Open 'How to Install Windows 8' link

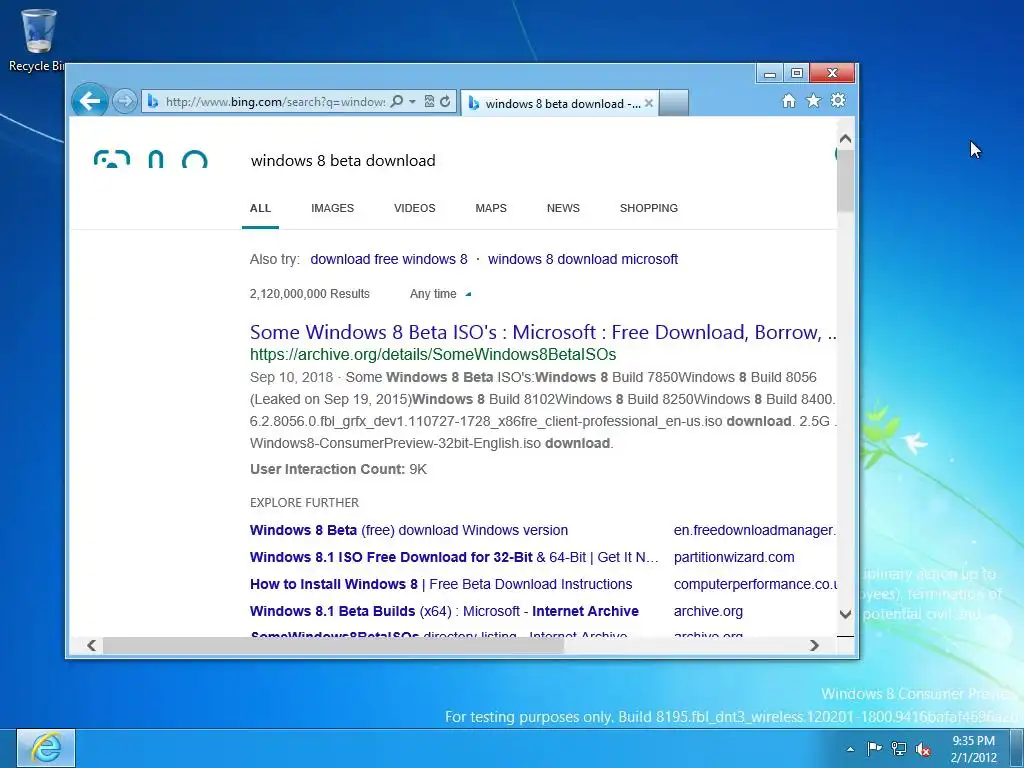point(441,584)
